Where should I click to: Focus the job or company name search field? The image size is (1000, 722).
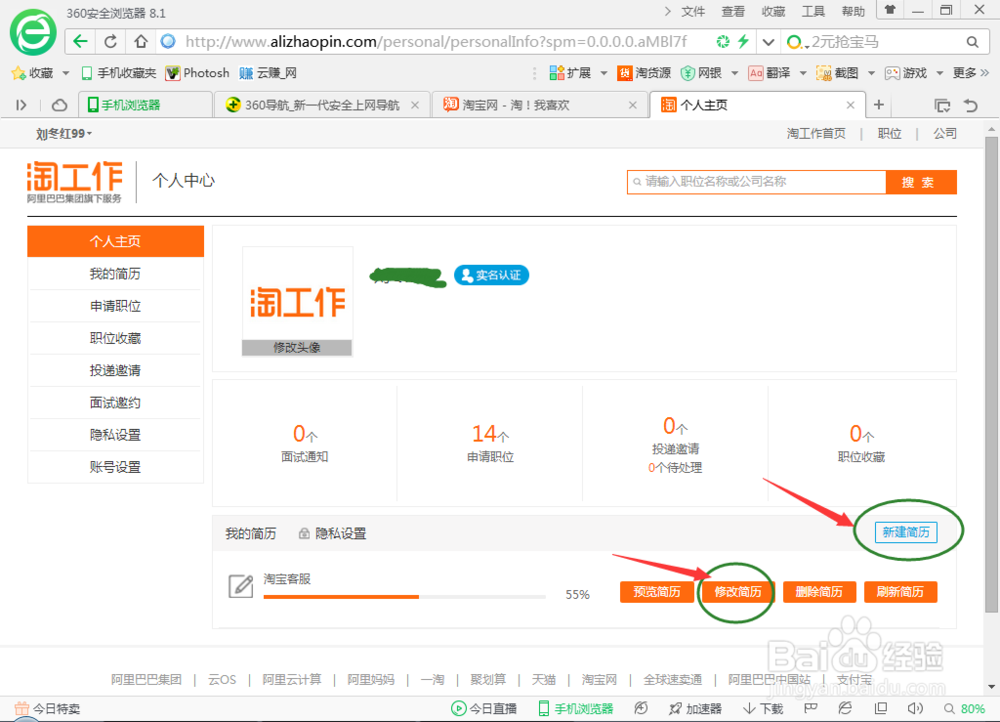757,182
